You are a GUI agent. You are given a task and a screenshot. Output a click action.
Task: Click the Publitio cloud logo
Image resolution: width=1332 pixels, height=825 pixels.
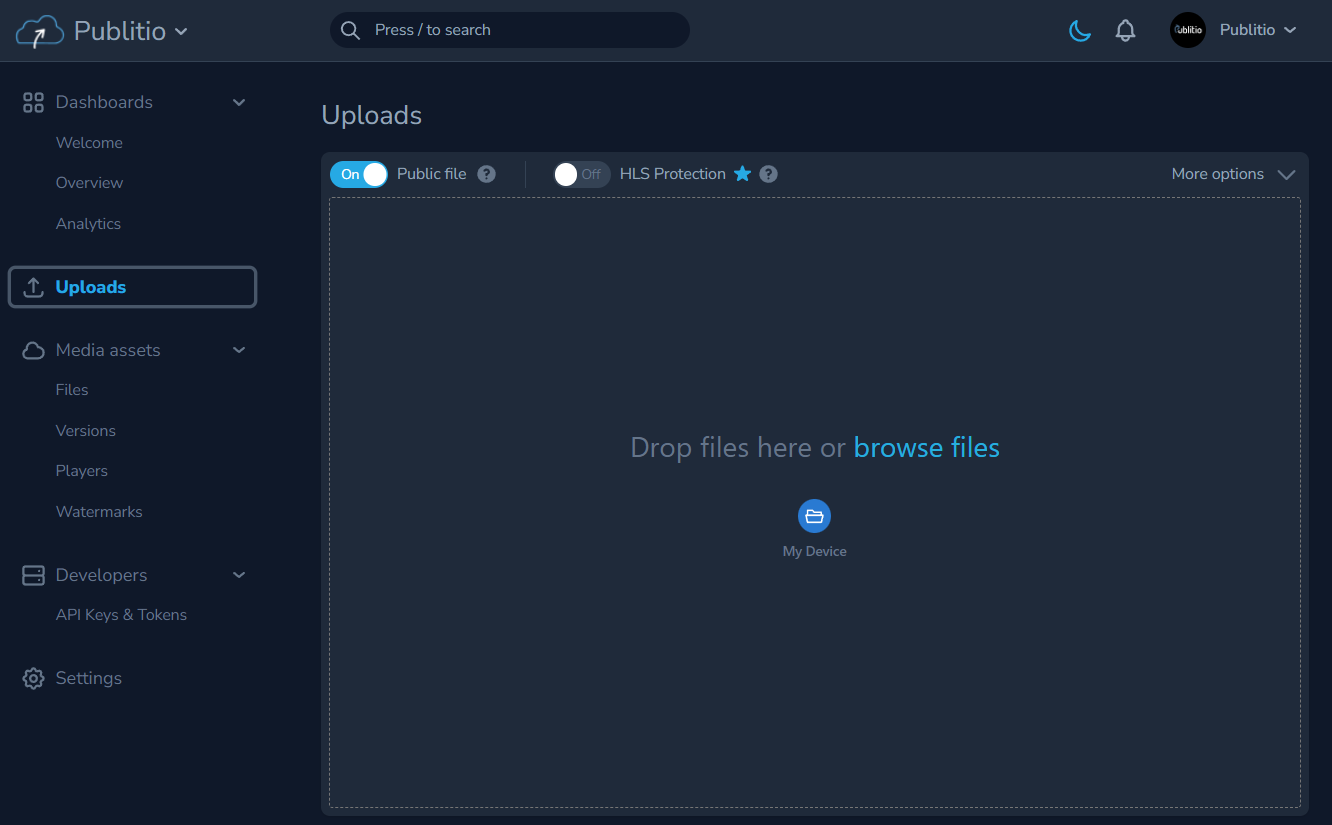click(x=39, y=30)
